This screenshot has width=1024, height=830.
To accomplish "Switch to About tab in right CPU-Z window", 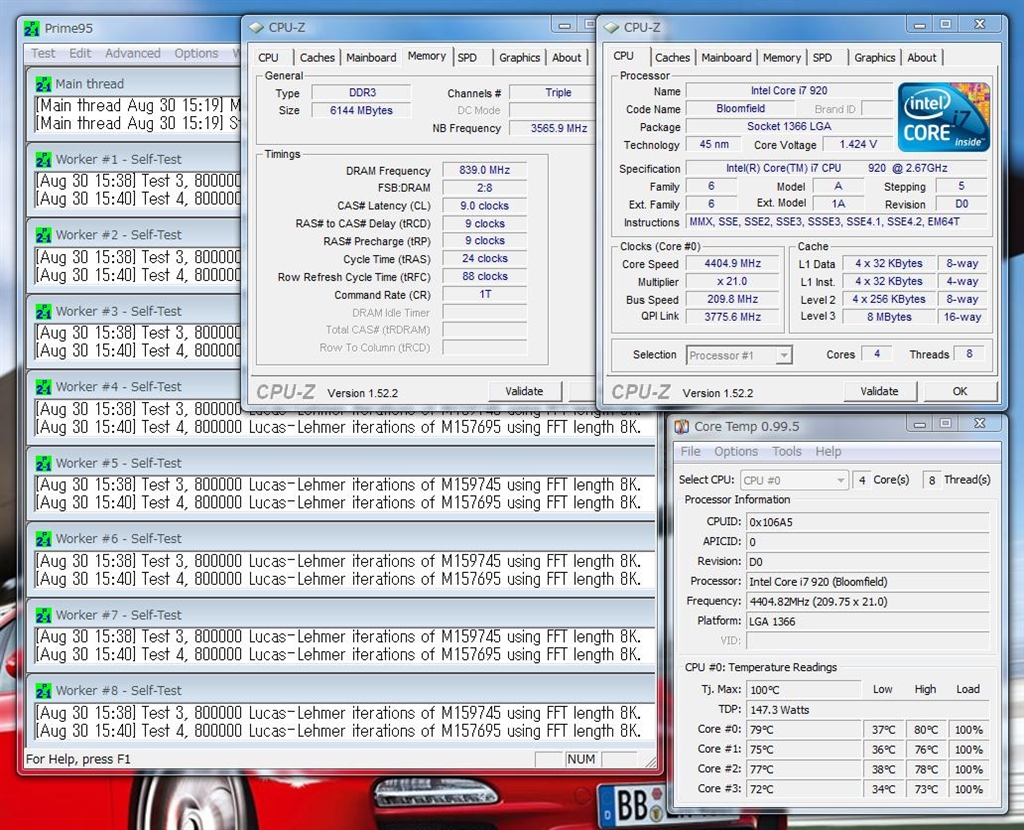I will pos(921,57).
